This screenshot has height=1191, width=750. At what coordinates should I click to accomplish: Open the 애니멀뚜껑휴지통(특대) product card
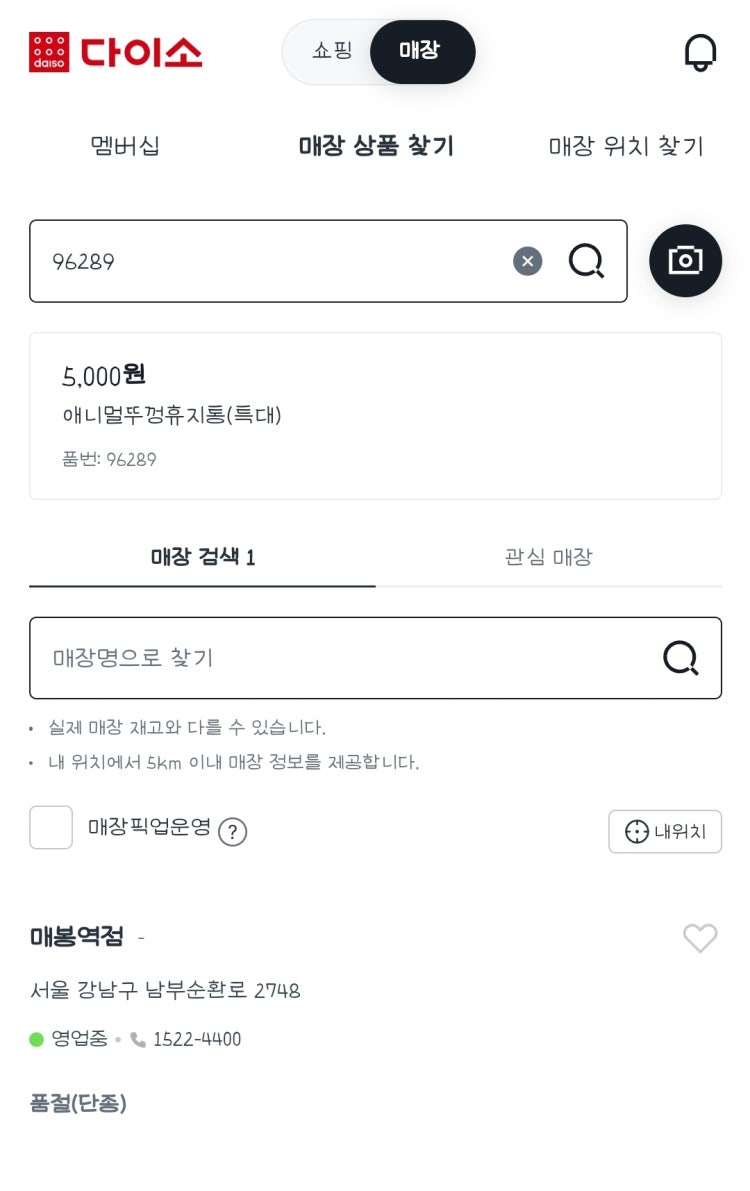(375, 415)
